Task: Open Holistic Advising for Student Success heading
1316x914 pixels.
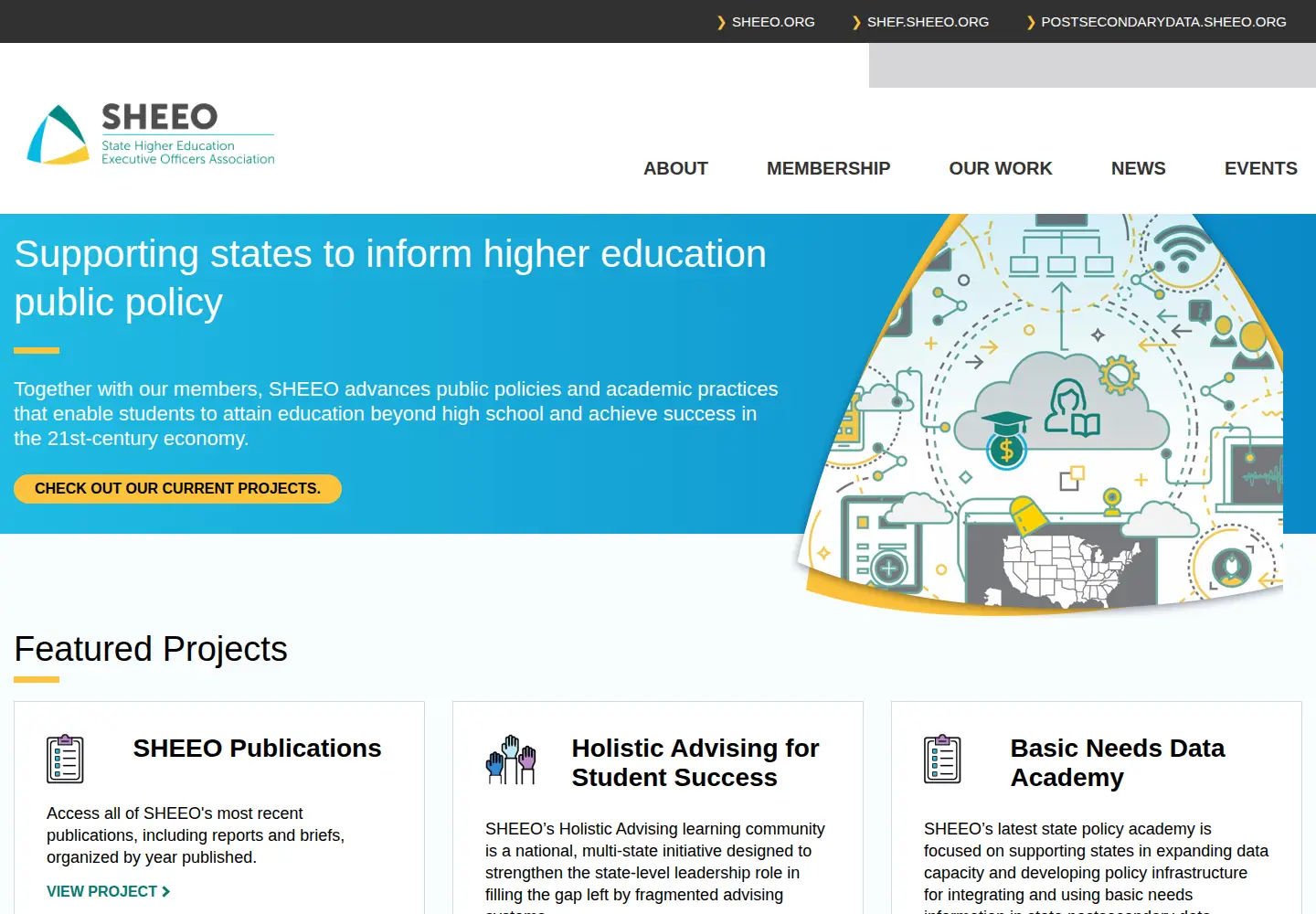Action: [x=695, y=762]
